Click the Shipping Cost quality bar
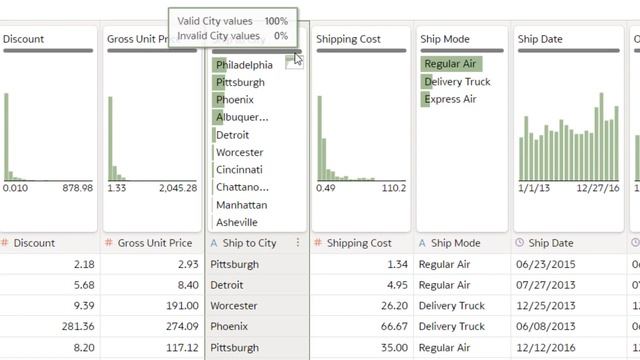 point(362,51)
